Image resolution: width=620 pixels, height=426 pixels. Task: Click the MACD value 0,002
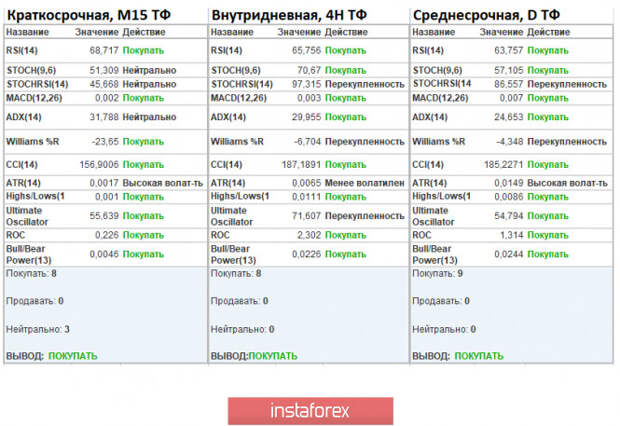pos(107,98)
